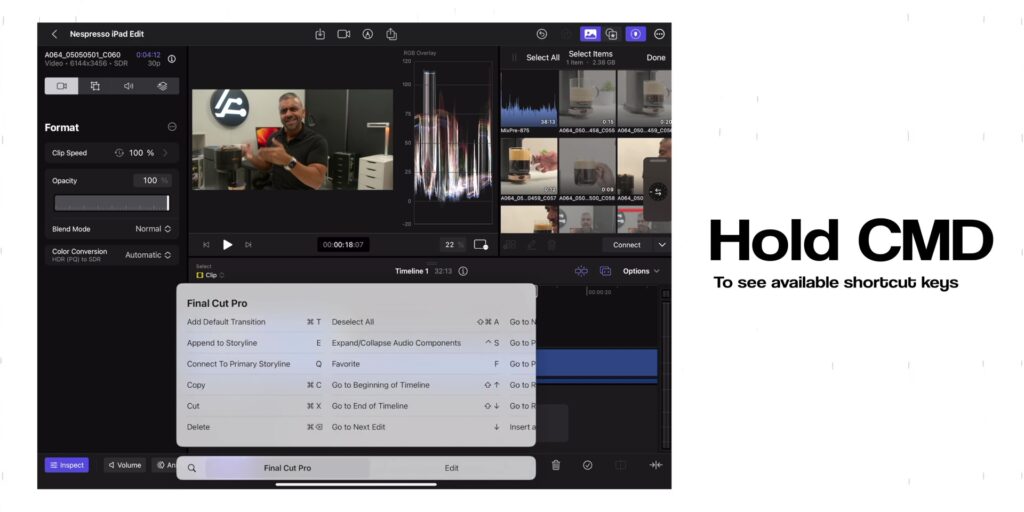Select the MixPre-875 audio clip thumbnail
Image resolution: width=1024 pixels, height=512 pixels.
[528, 99]
